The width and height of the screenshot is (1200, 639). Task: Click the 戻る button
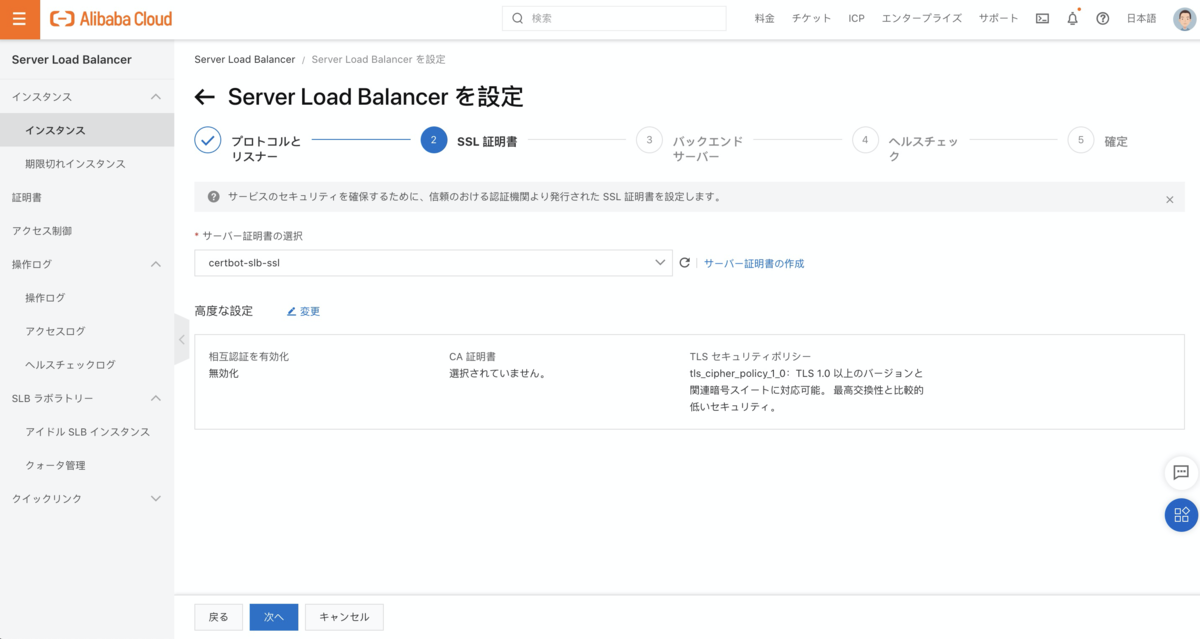point(218,617)
